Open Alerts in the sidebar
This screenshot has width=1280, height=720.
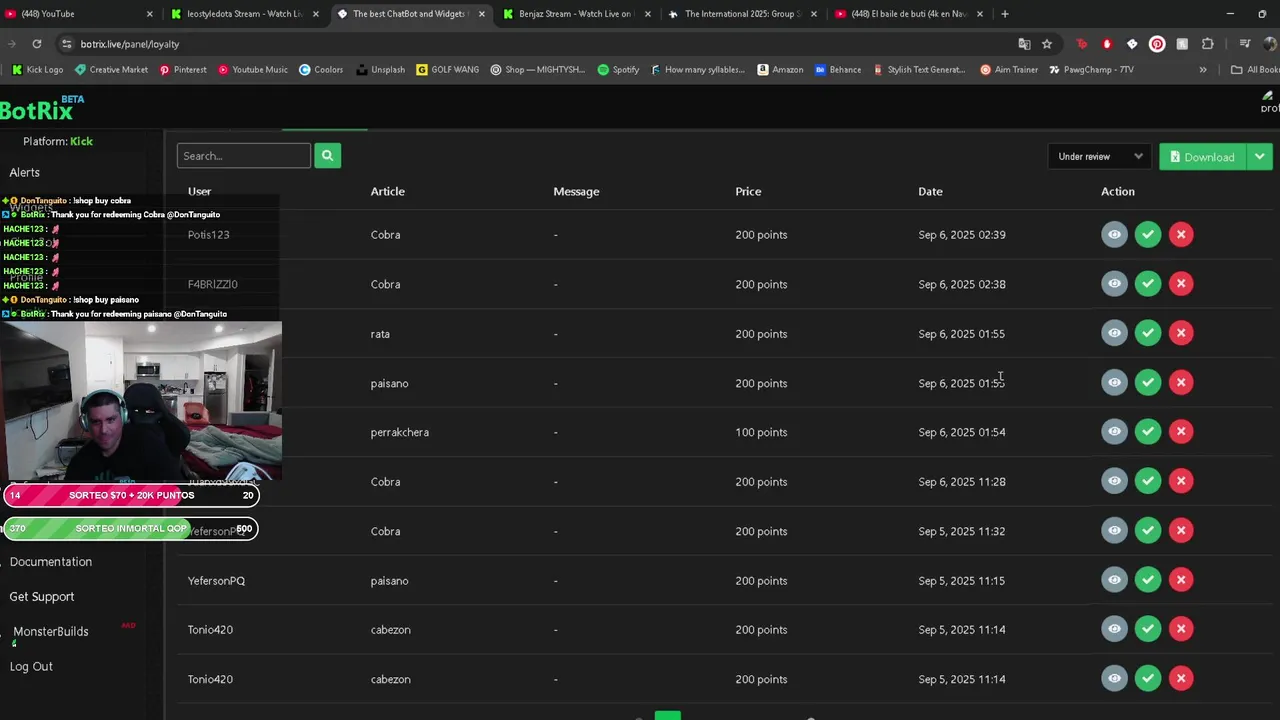pos(25,172)
